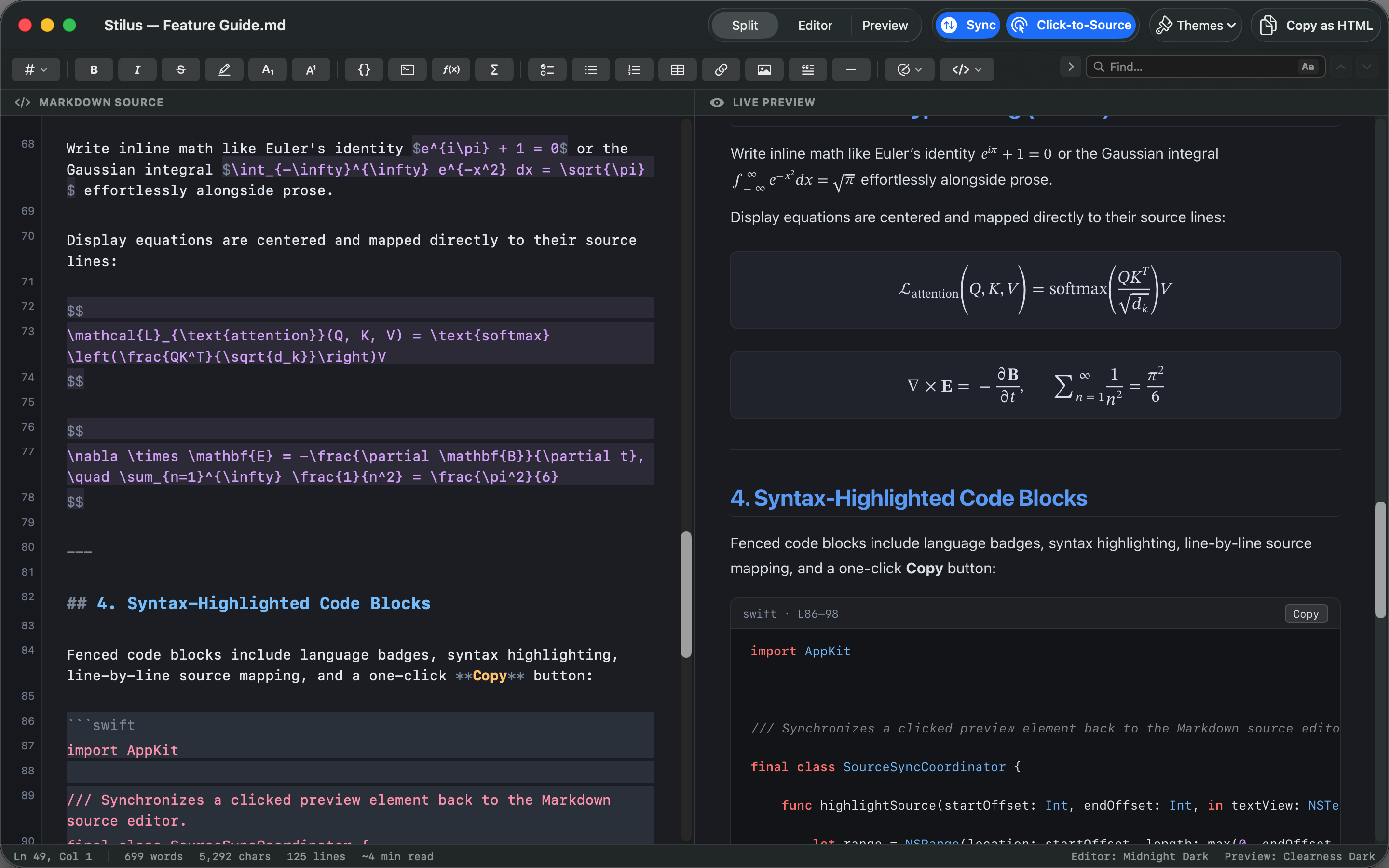Viewport: 1389px width, 868px height.
Task: Insert a hyperlink
Action: click(721, 69)
